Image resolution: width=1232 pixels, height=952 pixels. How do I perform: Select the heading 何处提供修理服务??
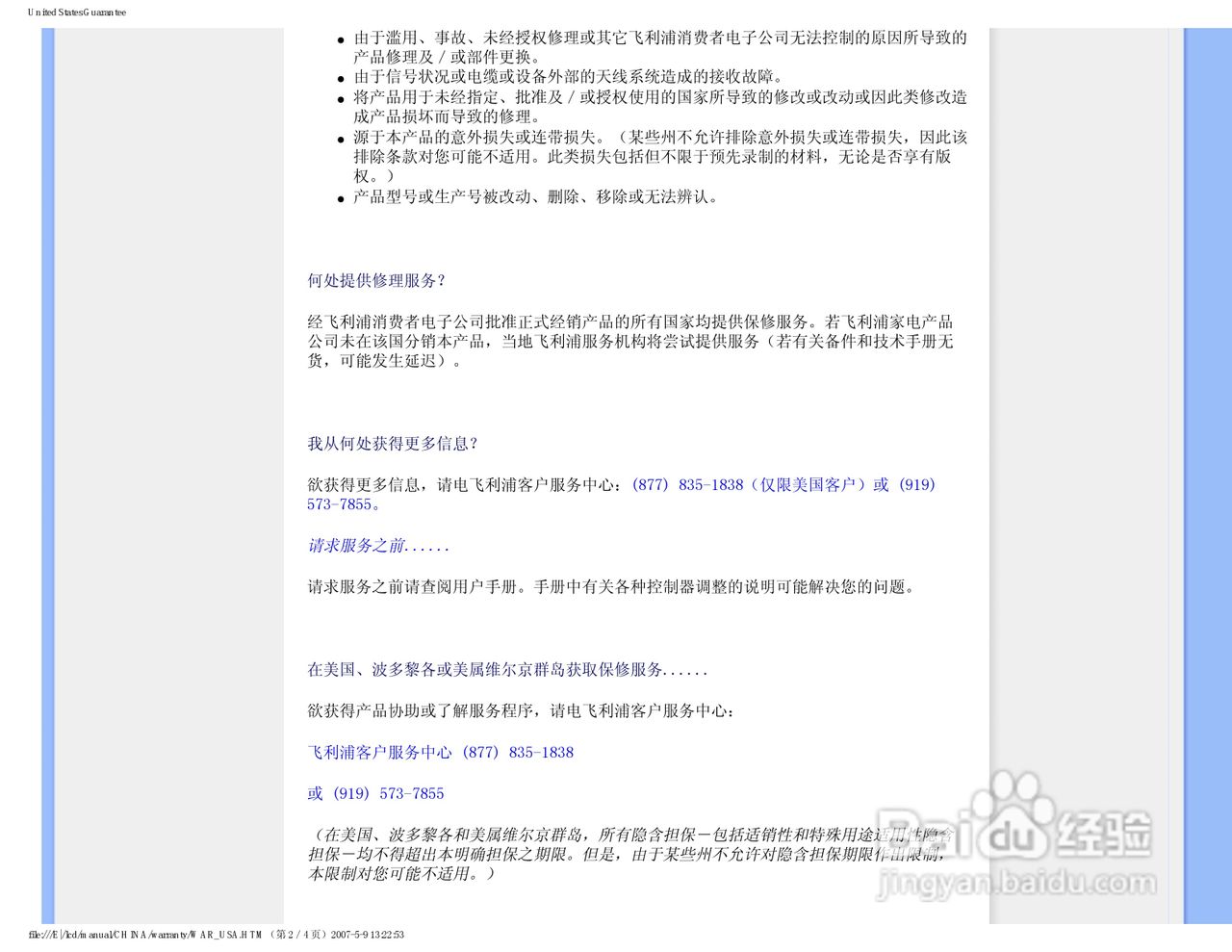click(x=374, y=281)
